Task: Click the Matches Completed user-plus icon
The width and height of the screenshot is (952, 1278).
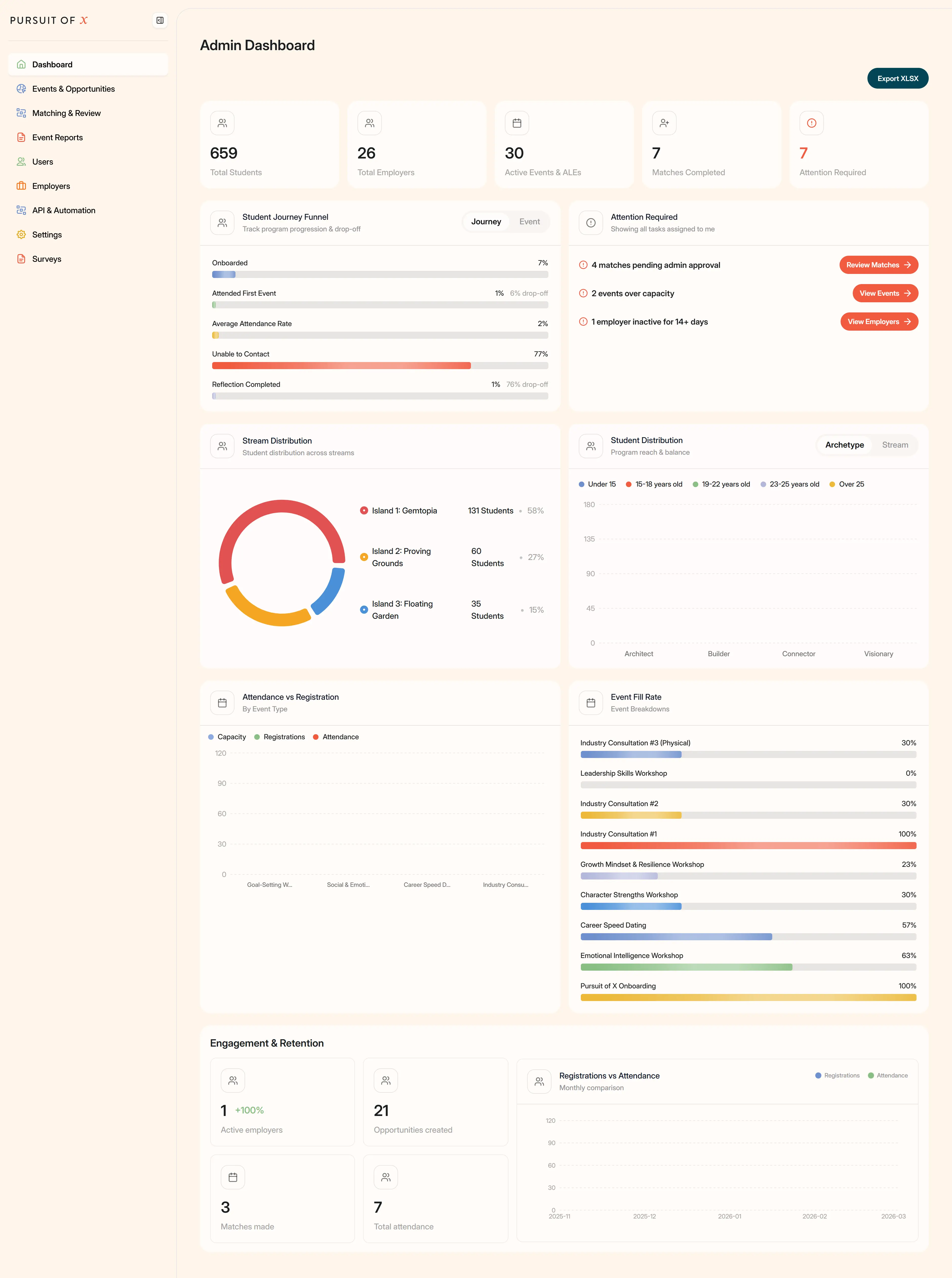Action: tap(664, 123)
